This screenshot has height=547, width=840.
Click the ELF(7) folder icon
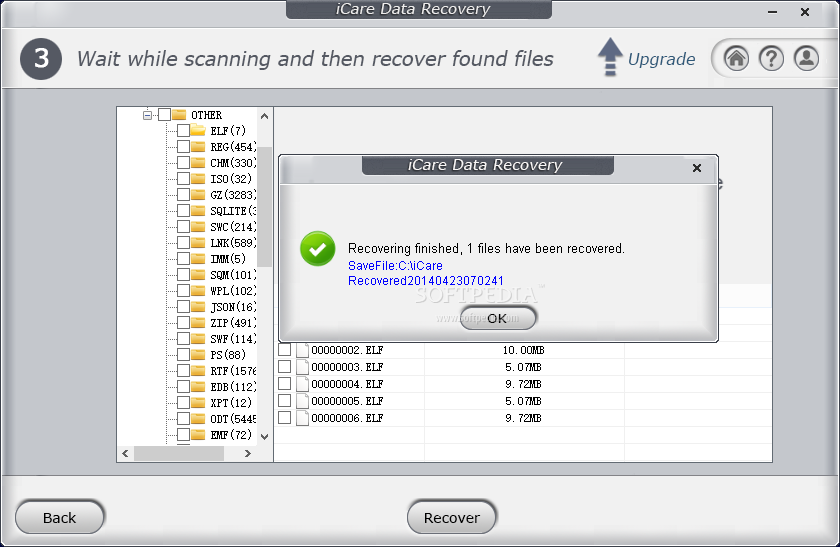click(x=198, y=130)
